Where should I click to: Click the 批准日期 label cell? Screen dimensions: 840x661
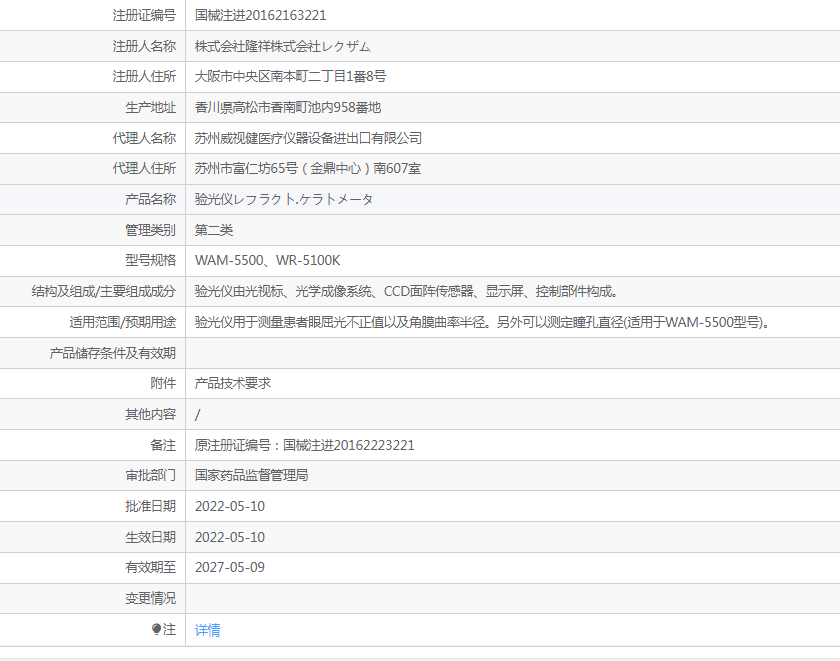tap(93, 506)
